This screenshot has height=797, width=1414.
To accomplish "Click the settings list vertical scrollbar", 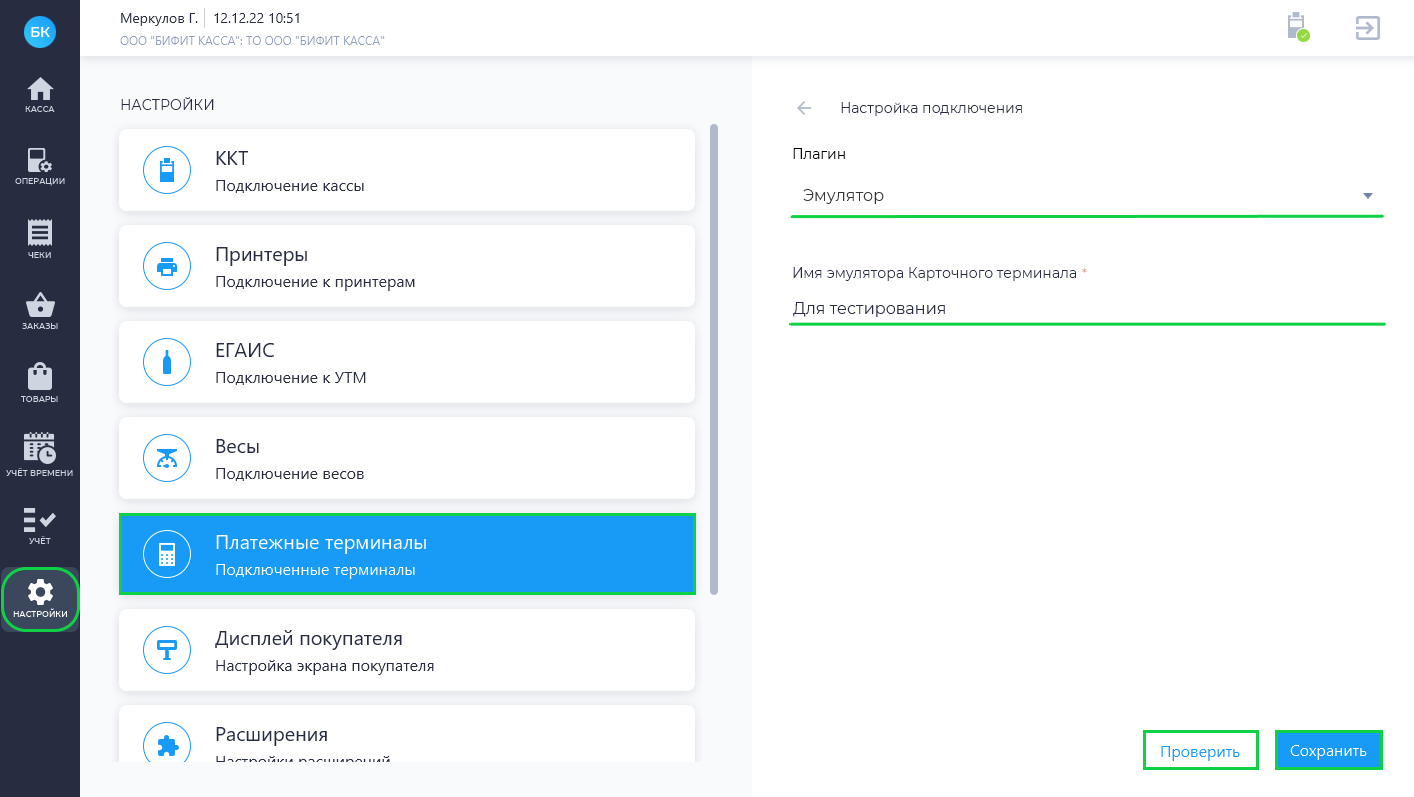I will point(714,359).
